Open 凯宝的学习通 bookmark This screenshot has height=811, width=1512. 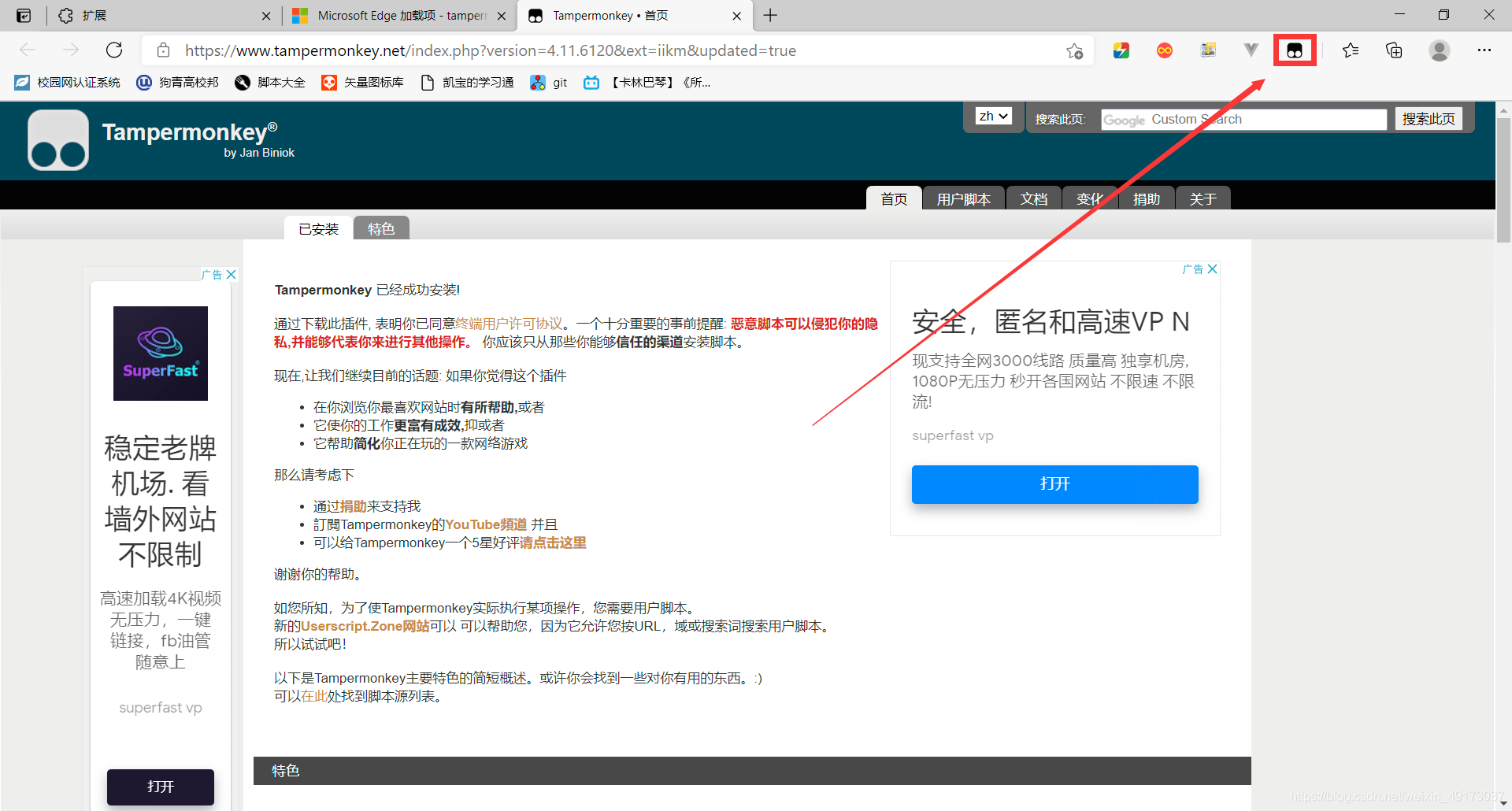click(467, 83)
